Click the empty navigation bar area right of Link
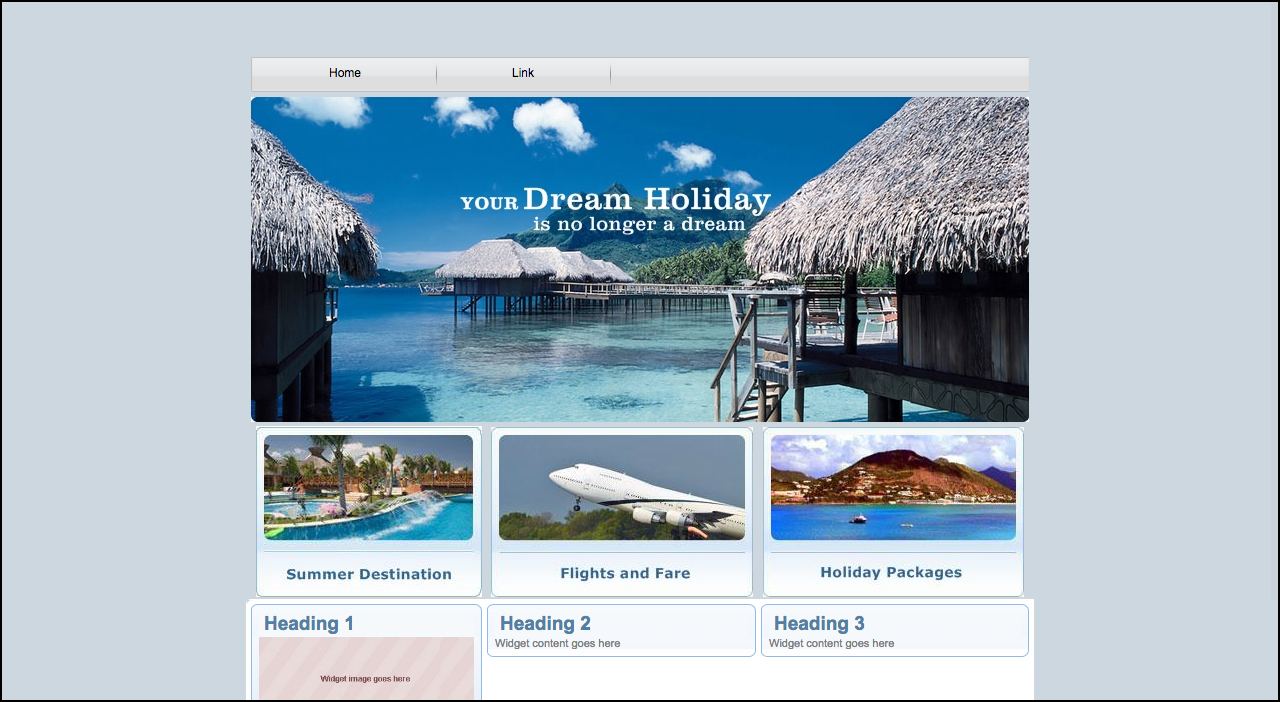The image size is (1280, 702). coord(818,74)
